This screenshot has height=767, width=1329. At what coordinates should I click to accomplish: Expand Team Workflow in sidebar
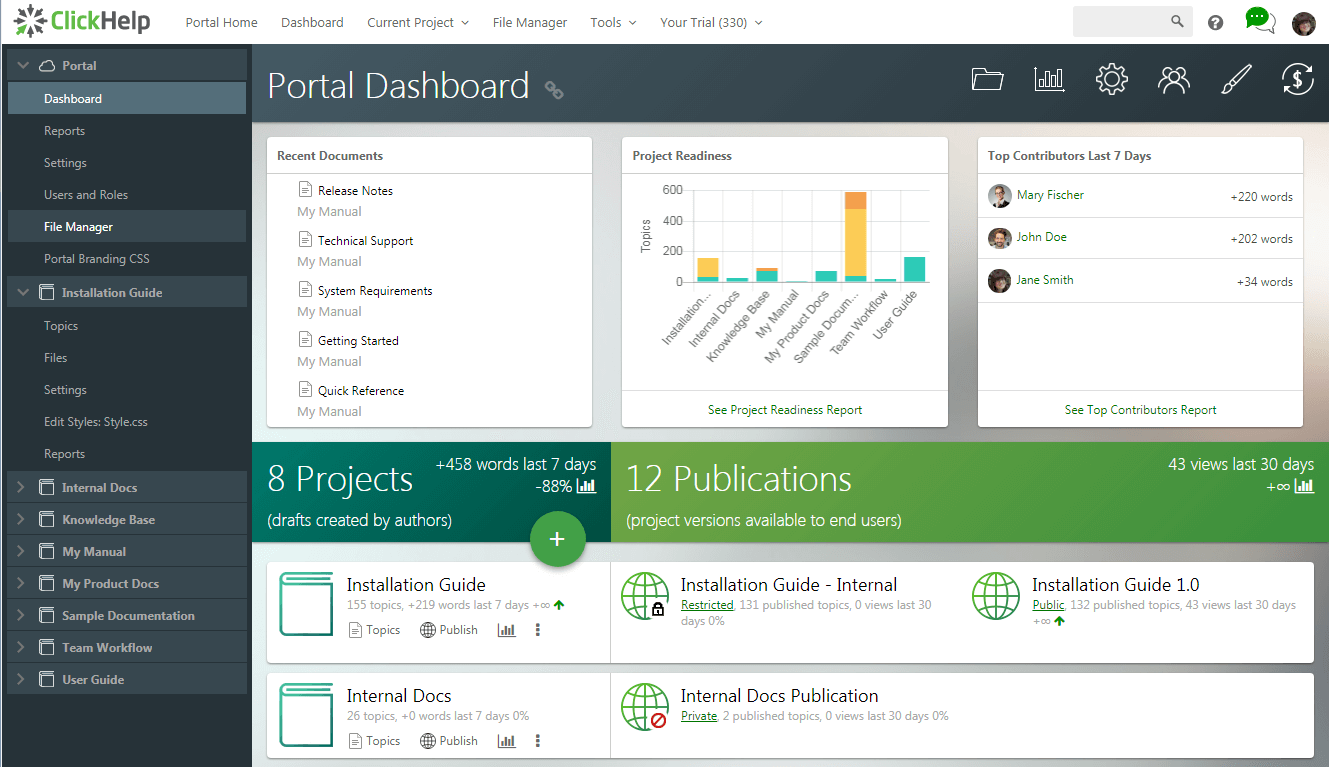(x=21, y=647)
